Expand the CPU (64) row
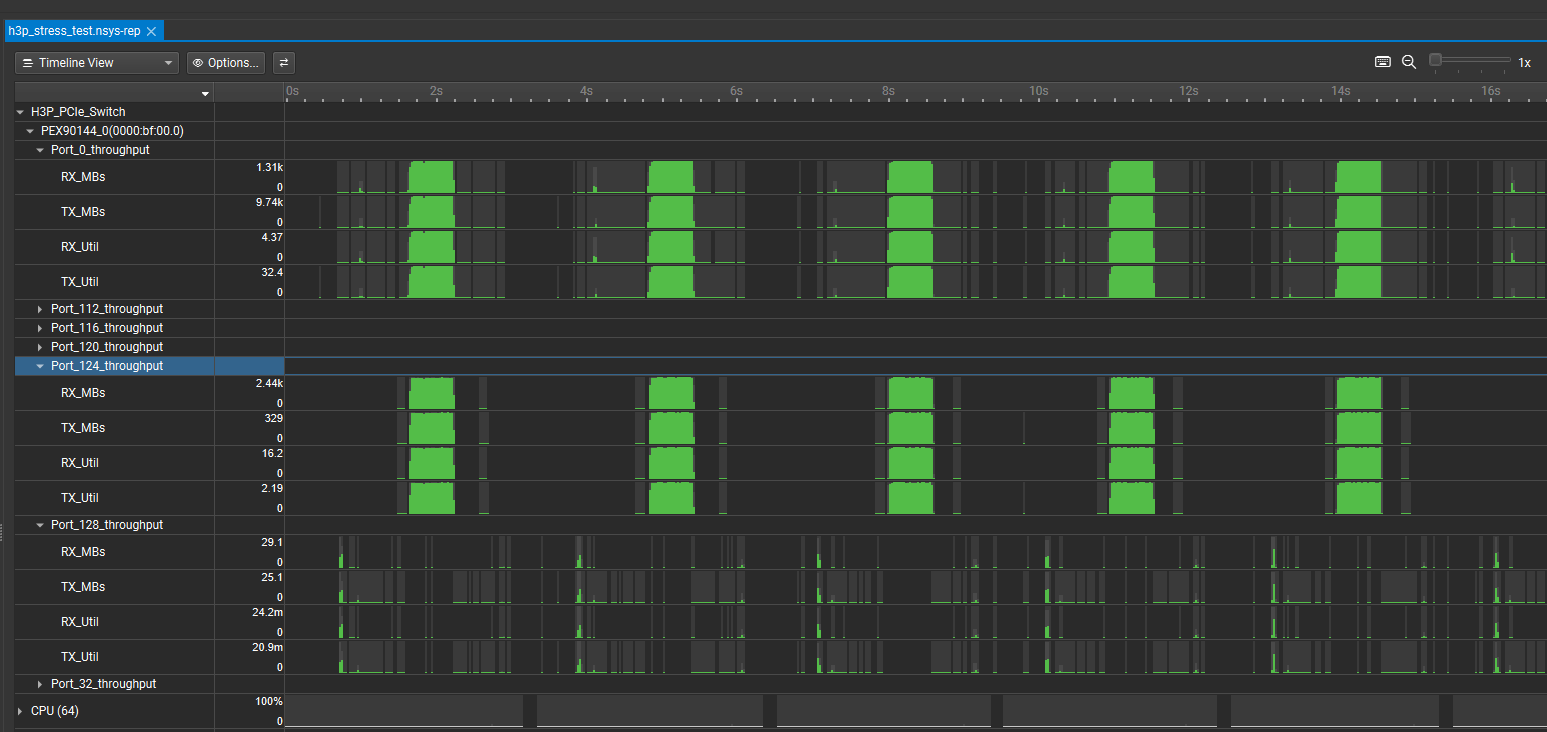 (21, 711)
